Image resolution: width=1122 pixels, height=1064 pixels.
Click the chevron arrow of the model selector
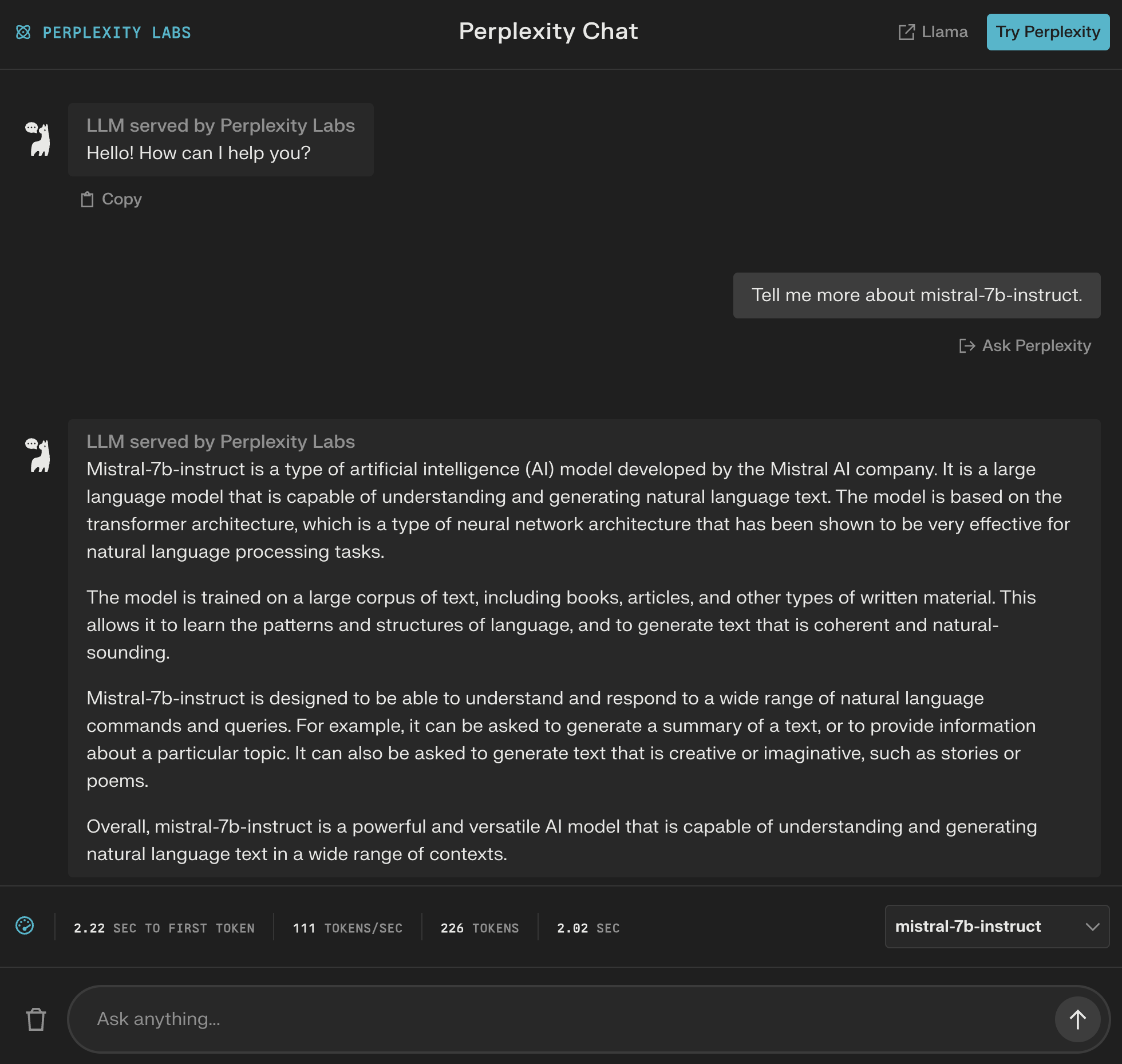pos(1092,927)
